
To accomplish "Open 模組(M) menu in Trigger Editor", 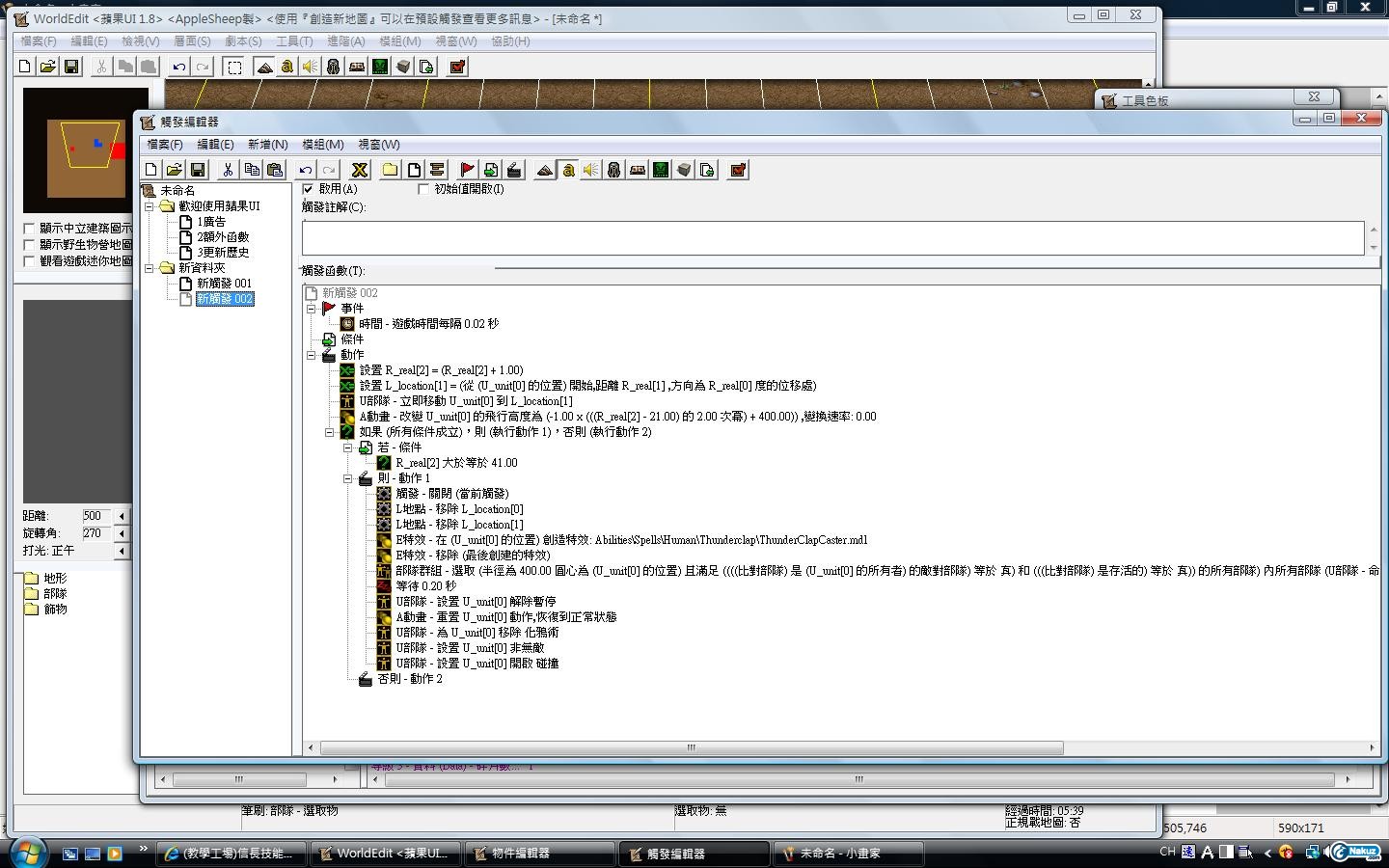I will [323, 145].
